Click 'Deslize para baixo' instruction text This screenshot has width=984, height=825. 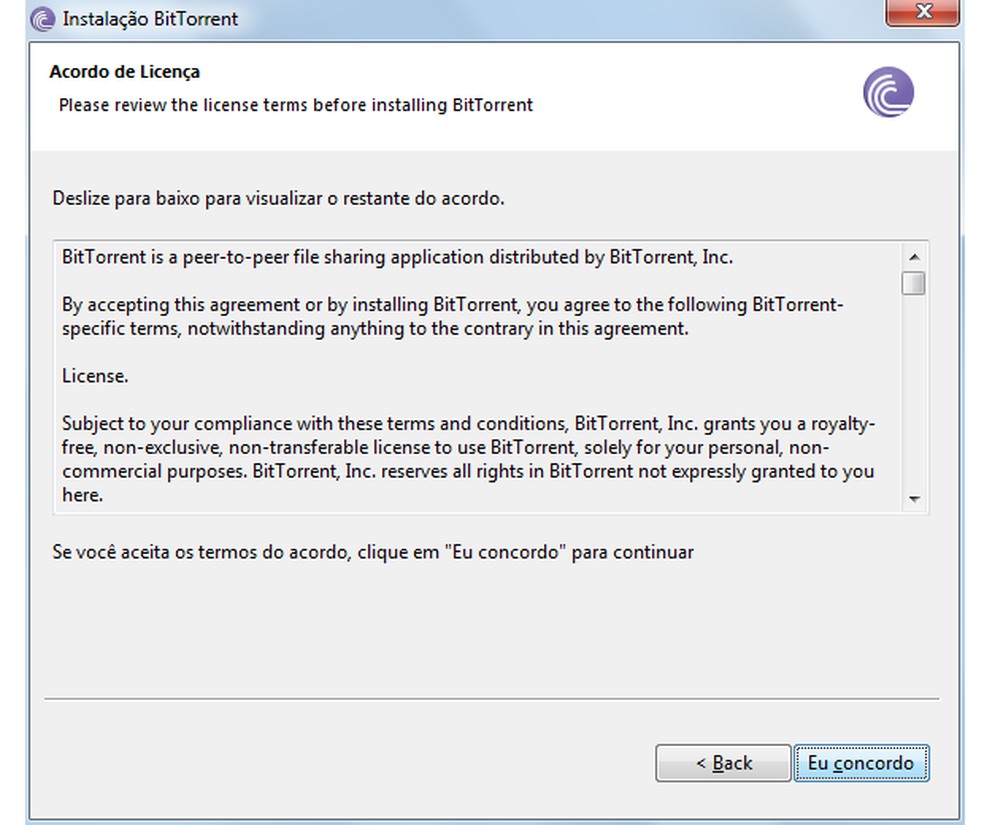click(x=278, y=198)
